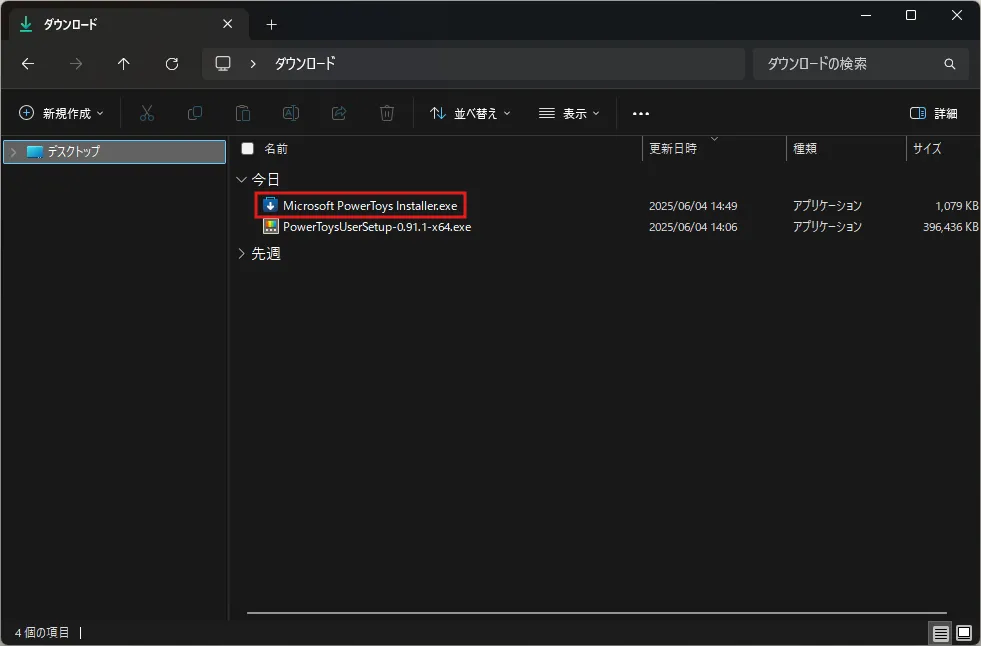The image size is (981, 646).
Task: Toggle the 詳細 details pane
Action: 933,113
